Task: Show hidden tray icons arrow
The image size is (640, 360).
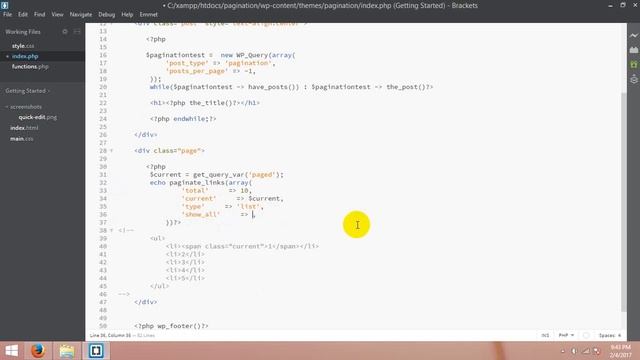Action: coord(563,351)
